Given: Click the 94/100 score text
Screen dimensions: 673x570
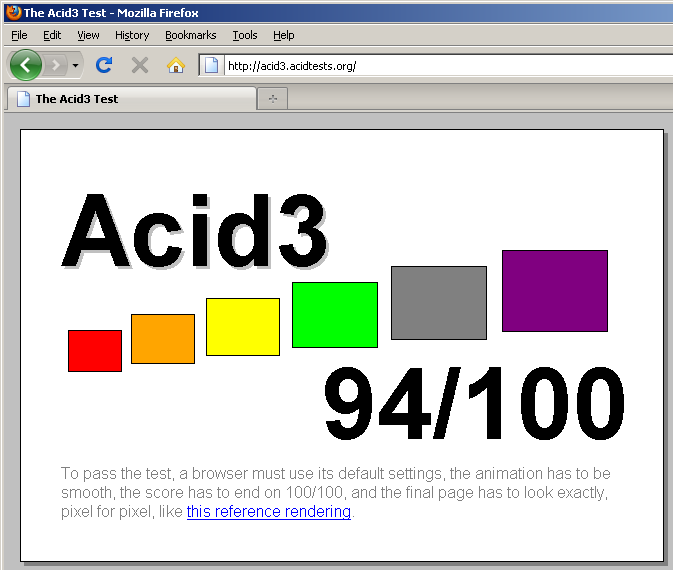Looking at the screenshot, I should click(474, 403).
